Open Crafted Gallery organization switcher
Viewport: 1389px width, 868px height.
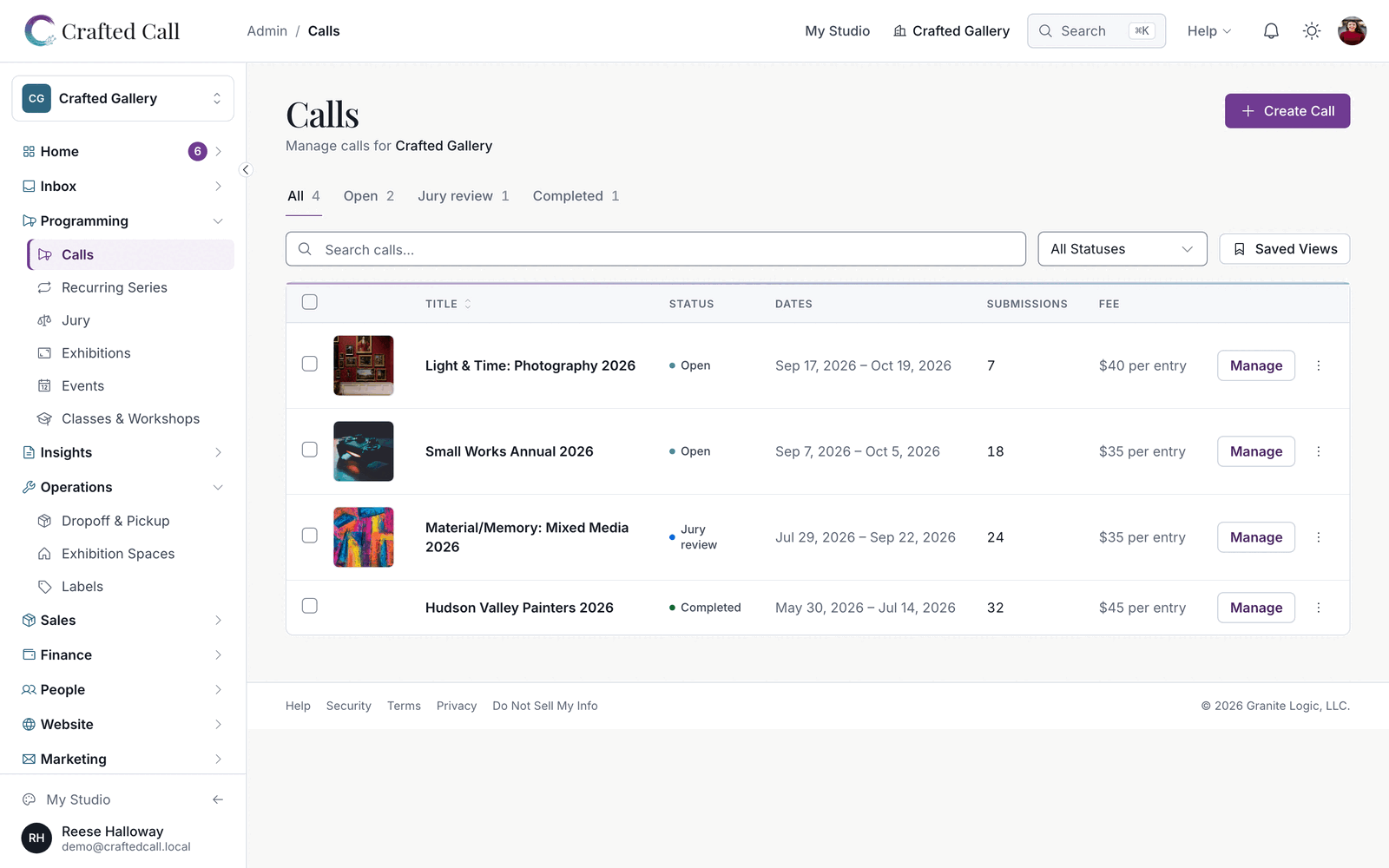click(123, 99)
